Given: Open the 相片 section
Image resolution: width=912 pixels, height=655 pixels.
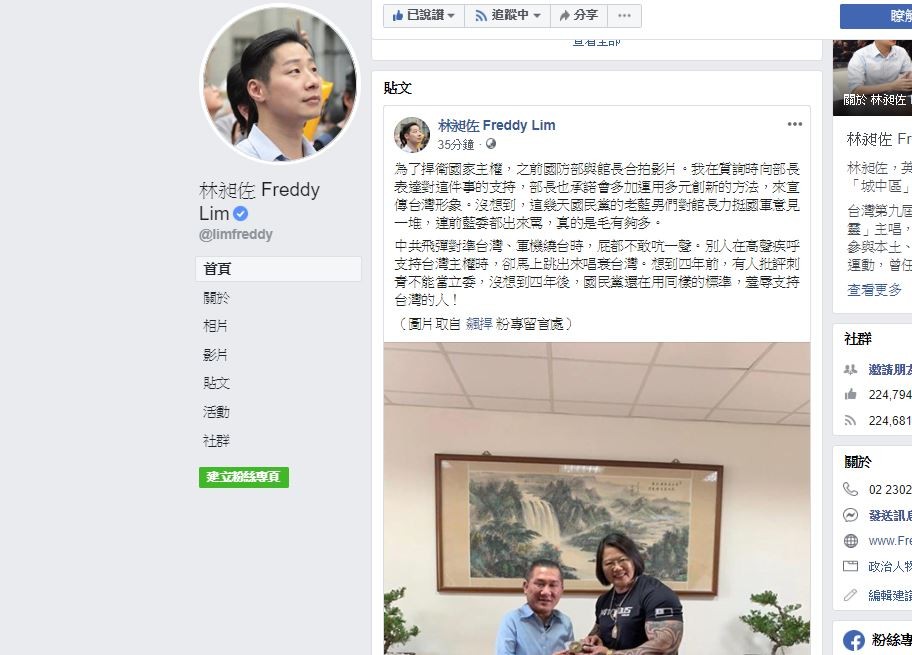Looking at the screenshot, I should point(215,326).
